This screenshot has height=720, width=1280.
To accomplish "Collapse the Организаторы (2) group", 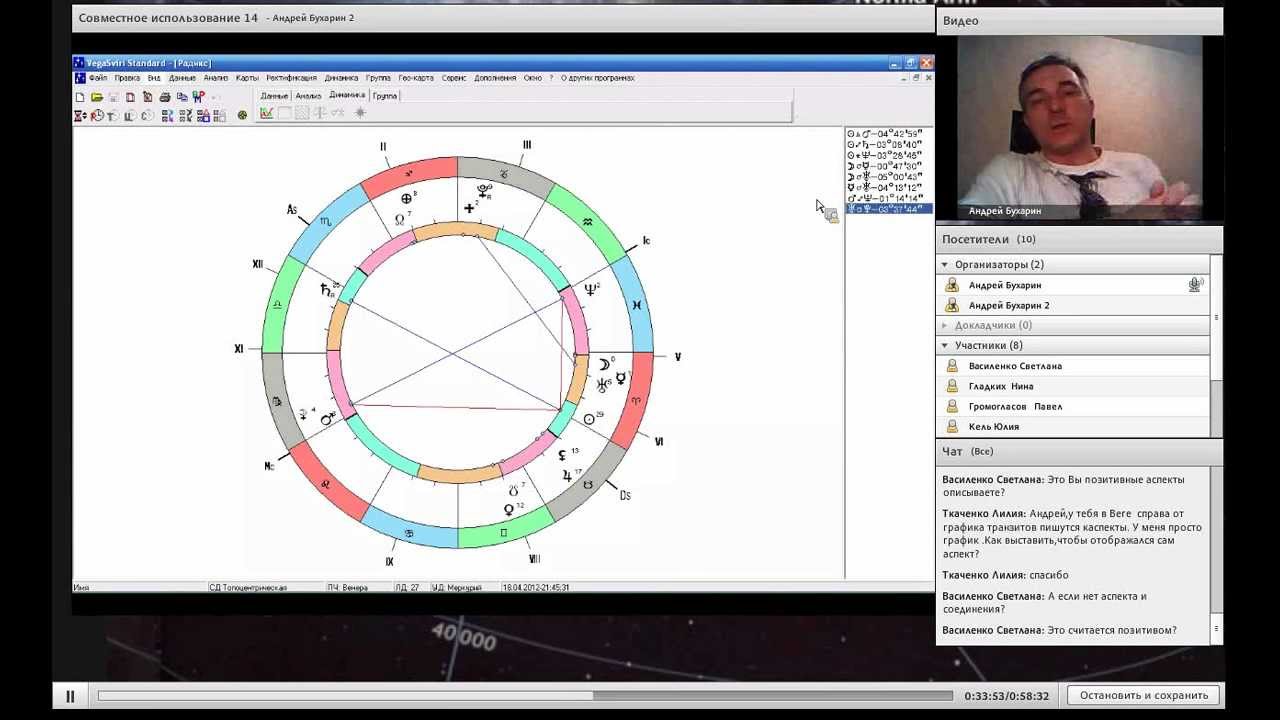I will click(x=945, y=265).
